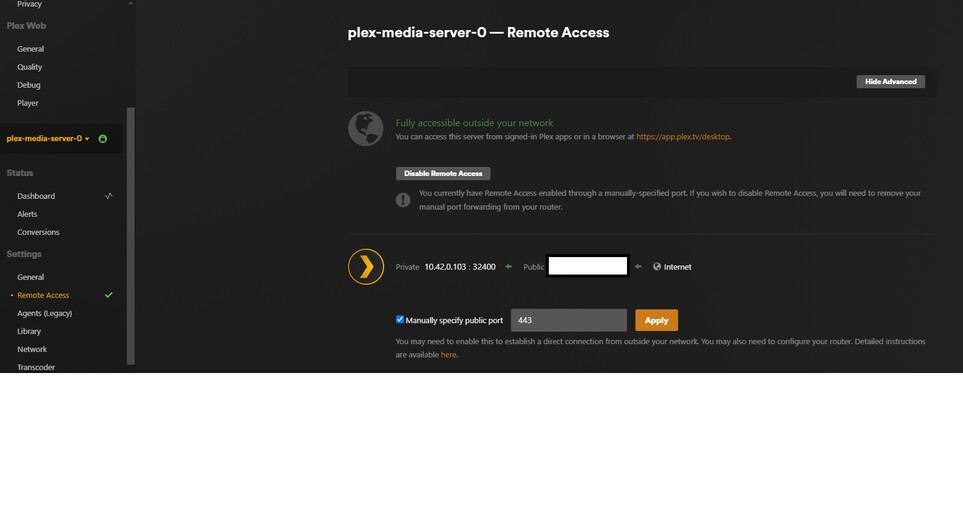Click the Settings section header

(x=24, y=254)
